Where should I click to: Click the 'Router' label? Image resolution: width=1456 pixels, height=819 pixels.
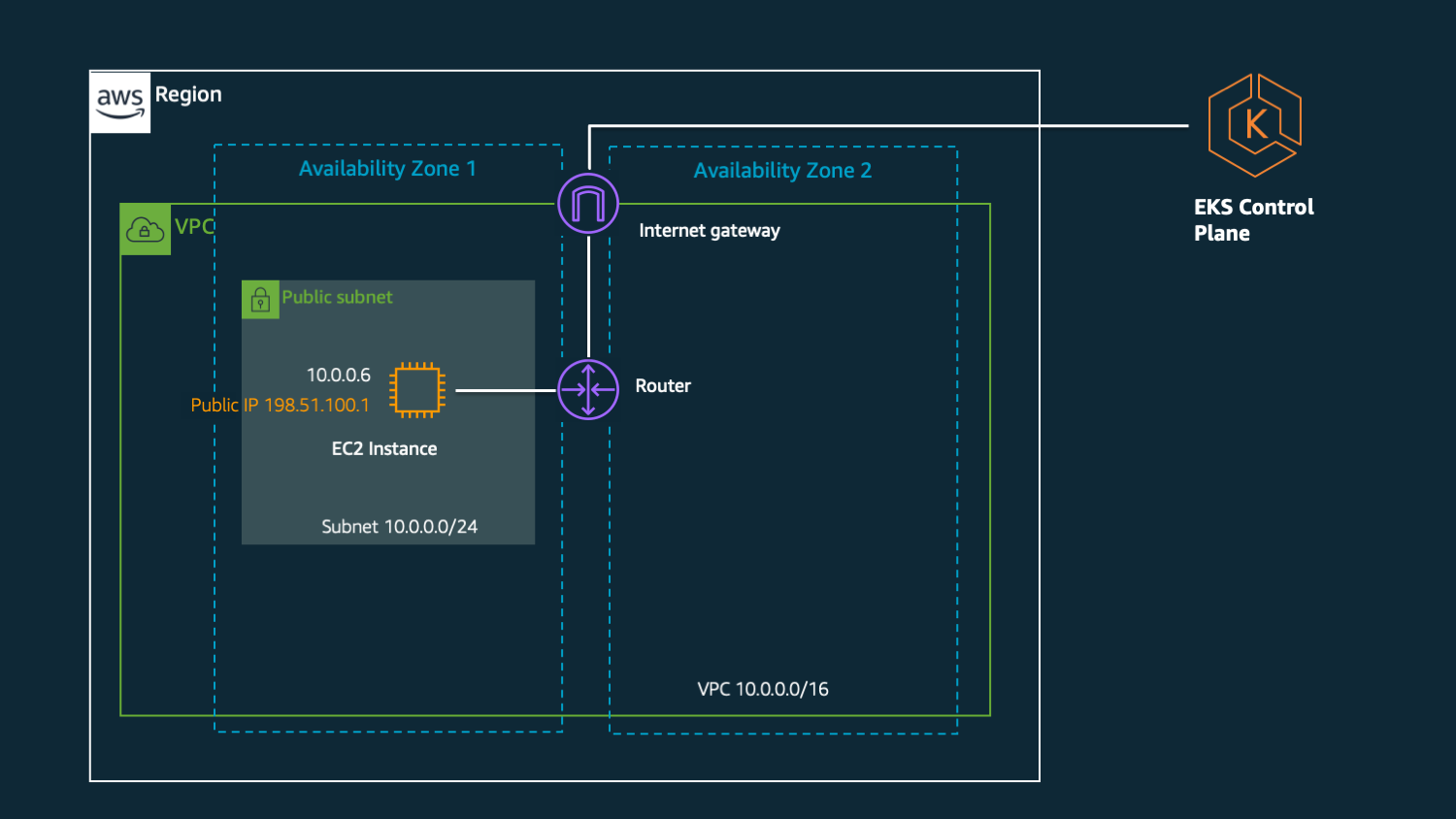point(663,385)
